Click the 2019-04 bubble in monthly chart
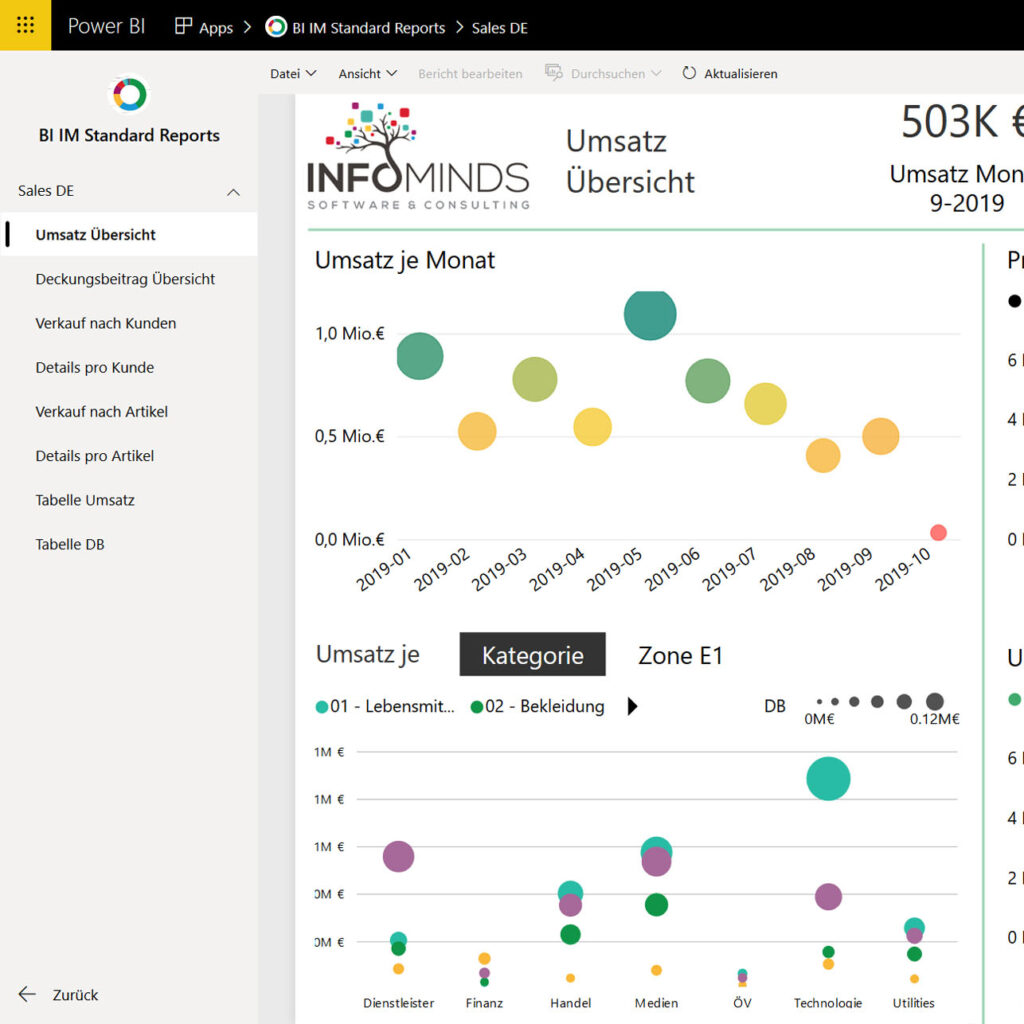 592,426
